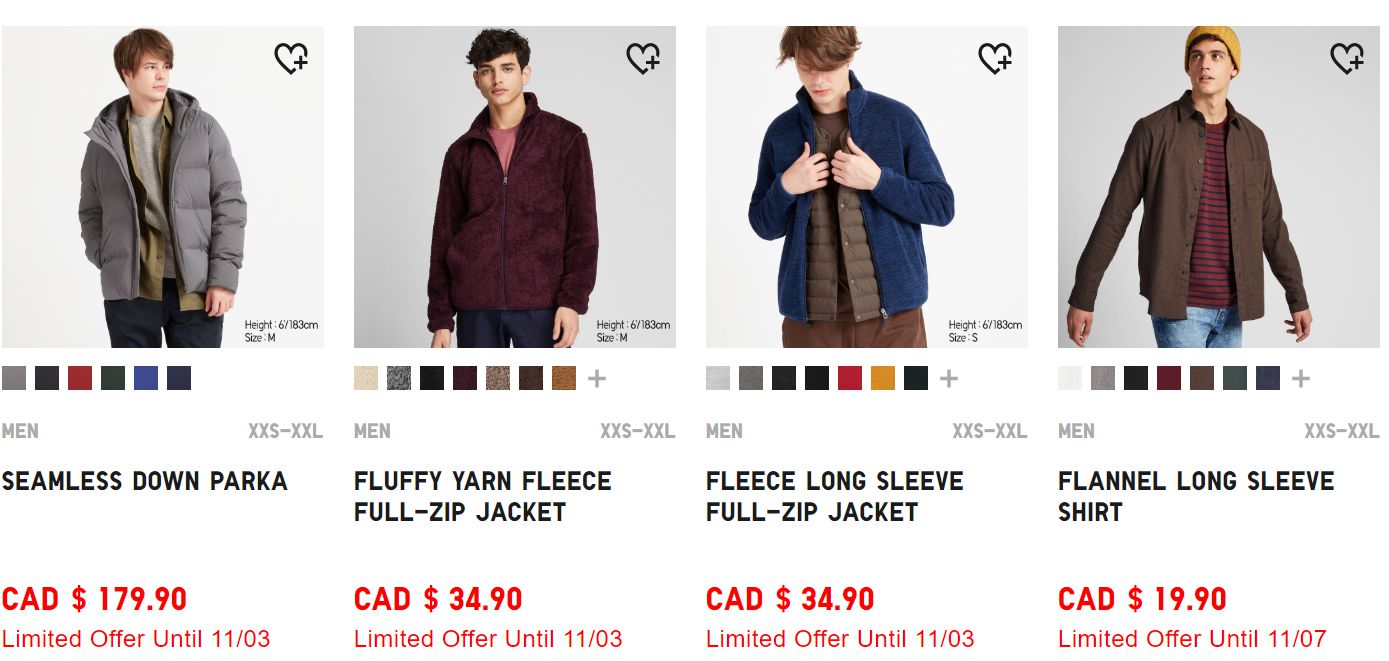The width and height of the screenshot is (1389, 661).
Task: Open the Seamless Down Parka product title
Action: (145, 481)
